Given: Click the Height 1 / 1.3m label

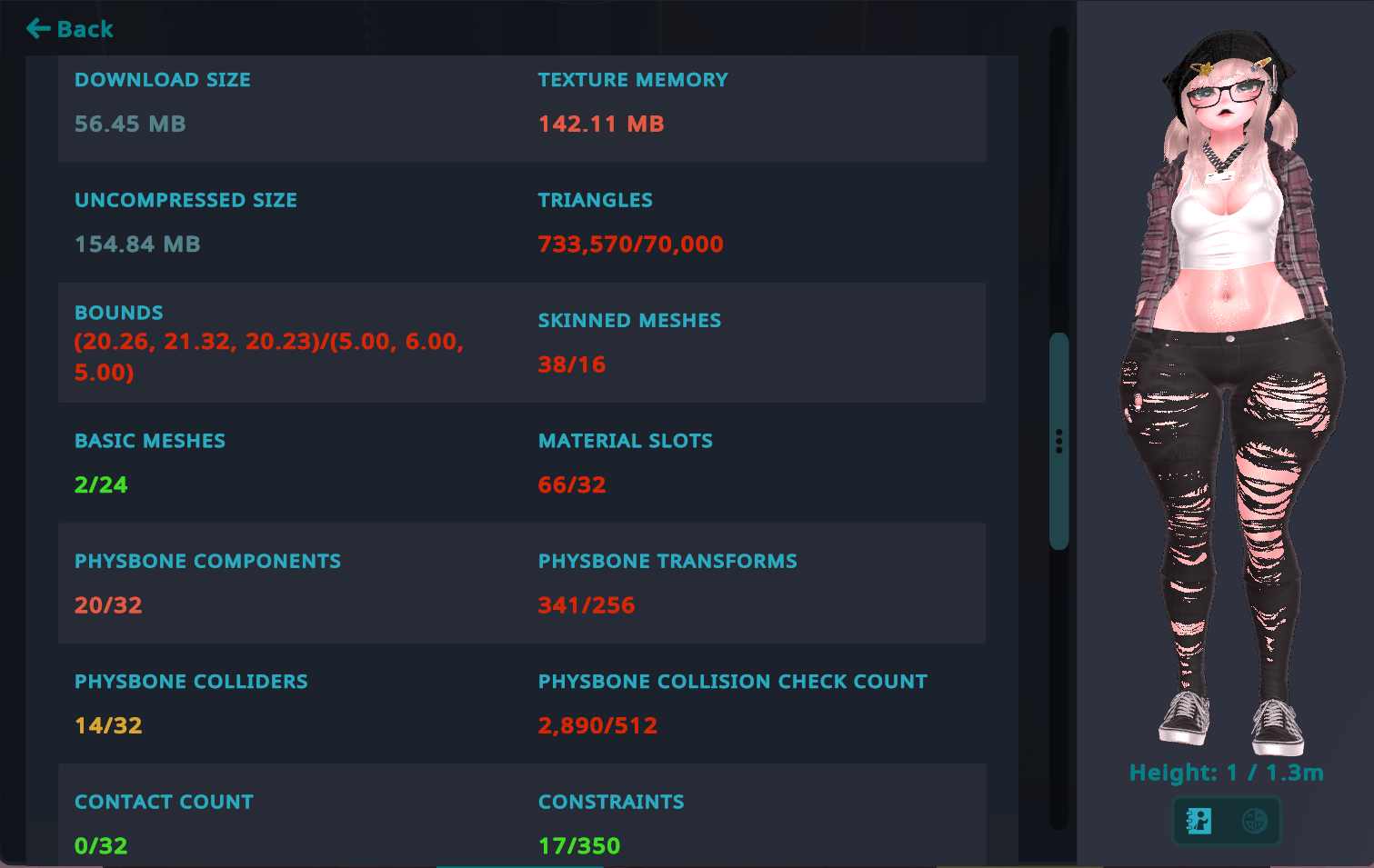Looking at the screenshot, I should (1226, 773).
